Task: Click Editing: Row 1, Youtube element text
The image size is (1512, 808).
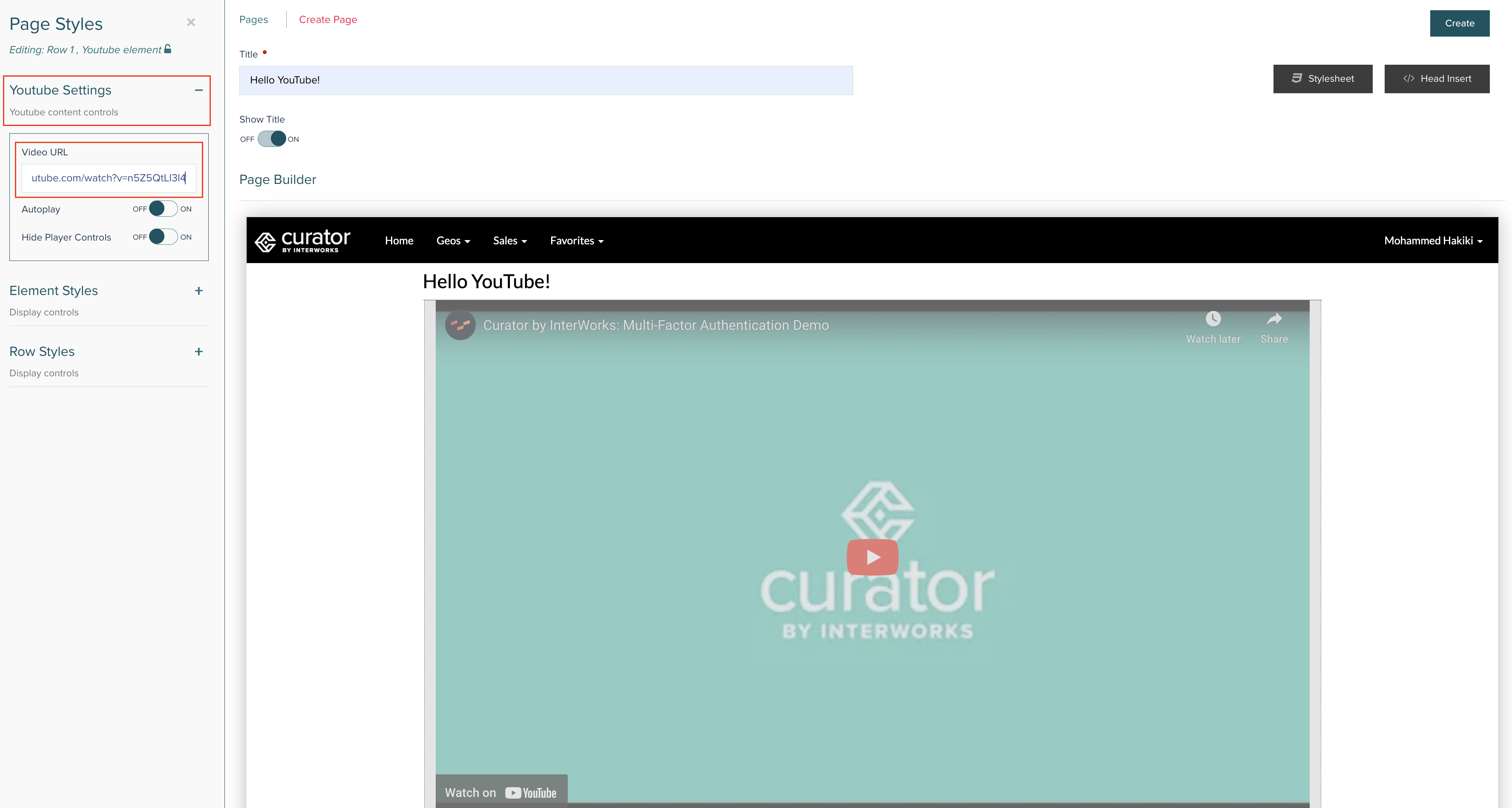Action: point(85,50)
